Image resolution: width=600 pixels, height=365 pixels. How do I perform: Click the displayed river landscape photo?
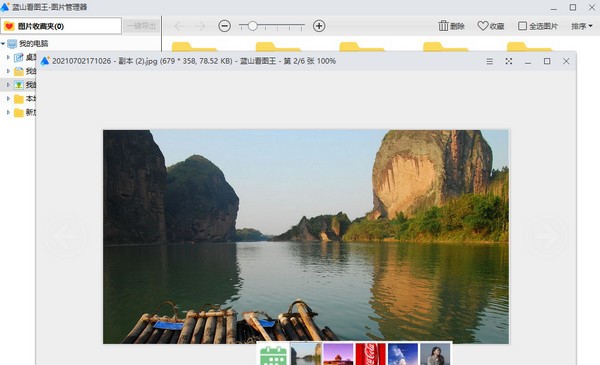pyautogui.click(x=306, y=236)
